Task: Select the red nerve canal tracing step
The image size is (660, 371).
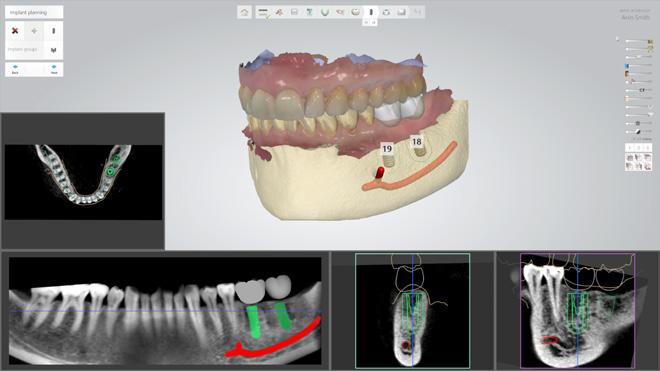Action: click(340, 12)
